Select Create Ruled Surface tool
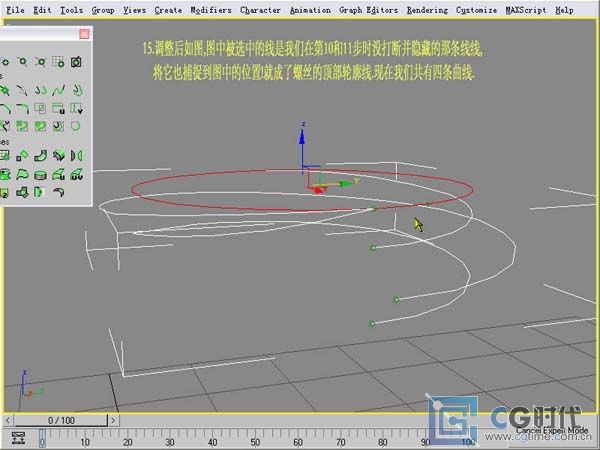Image resolution: width=600 pixels, height=450 pixels. (22, 175)
